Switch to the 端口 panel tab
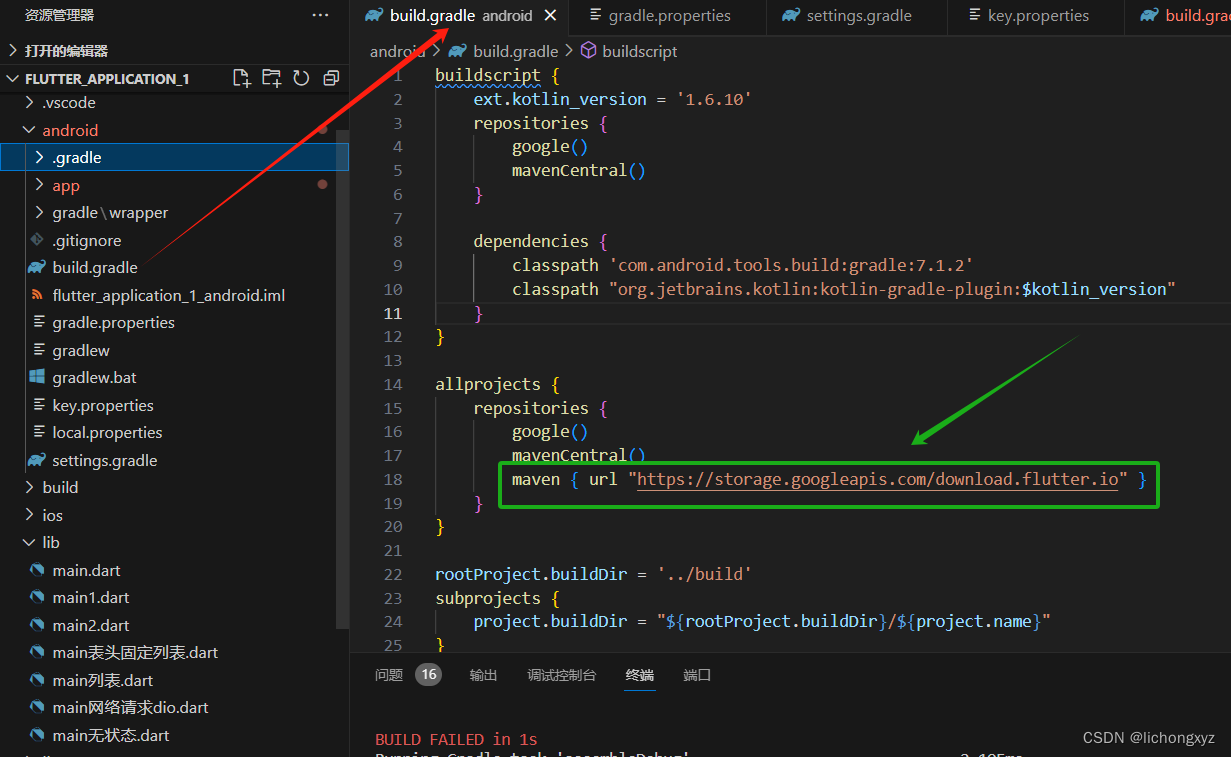 pyautogui.click(x=697, y=675)
